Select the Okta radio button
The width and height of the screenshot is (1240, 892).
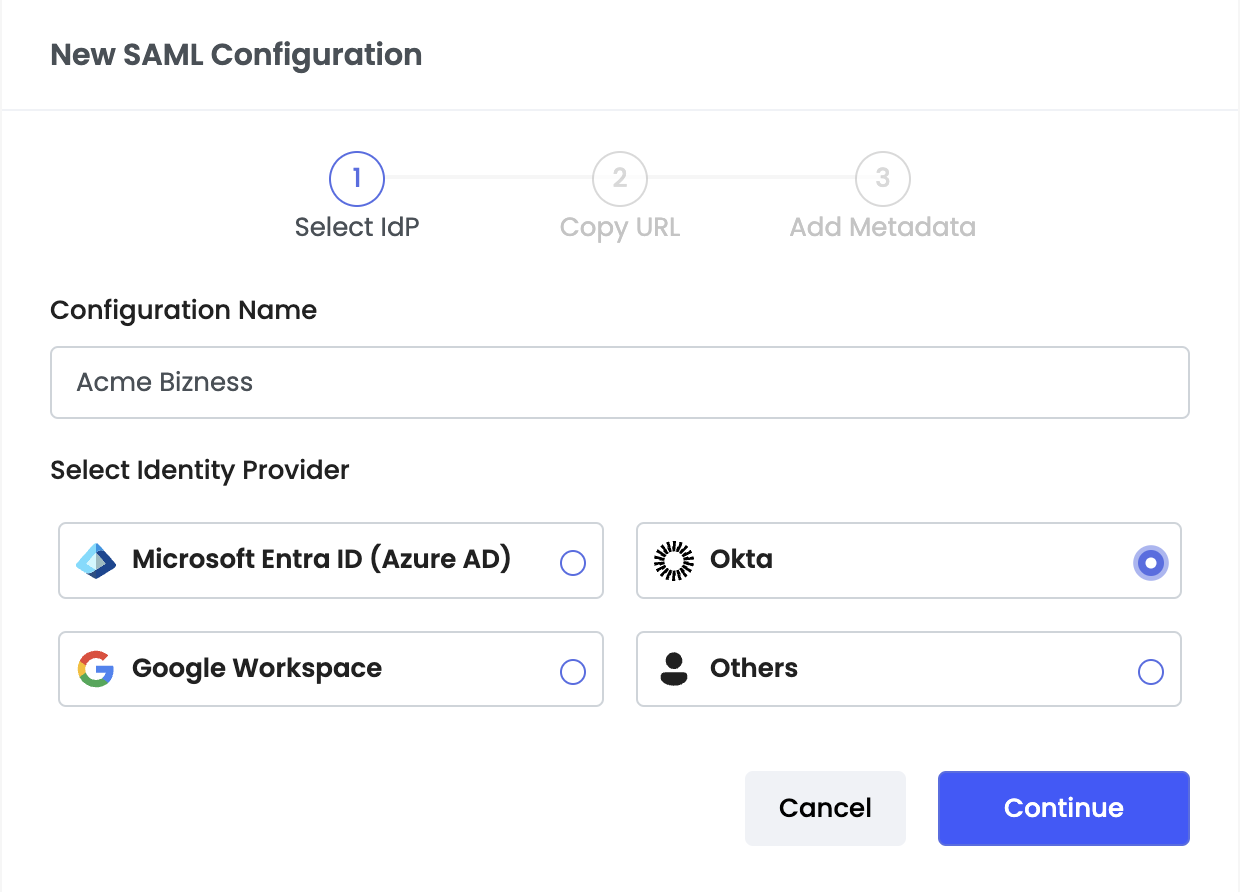(1151, 563)
